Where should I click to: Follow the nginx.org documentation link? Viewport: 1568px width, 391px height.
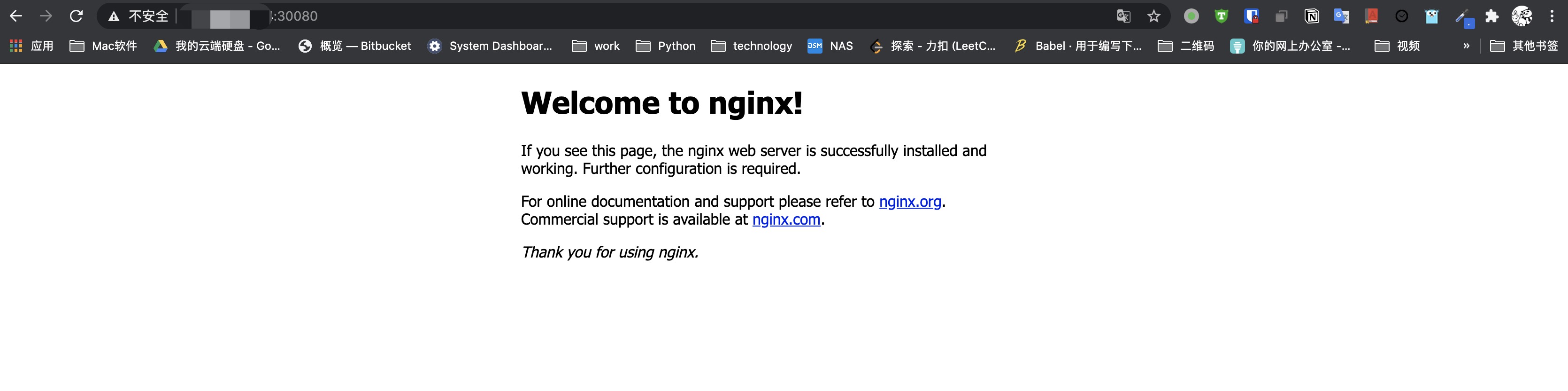tap(909, 202)
